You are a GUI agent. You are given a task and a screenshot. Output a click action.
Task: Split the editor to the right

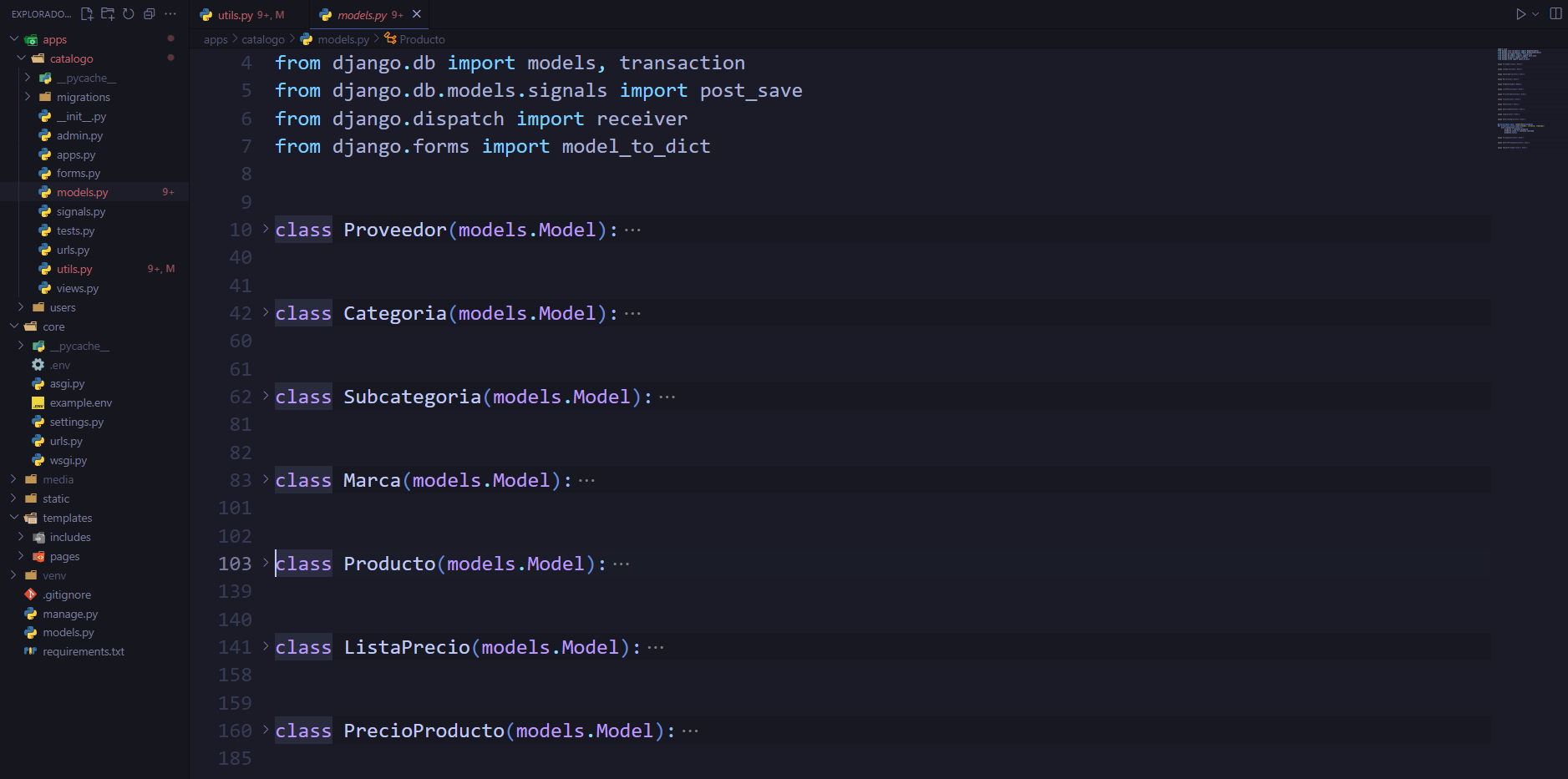pyautogui.click(x=1555, y=14)
